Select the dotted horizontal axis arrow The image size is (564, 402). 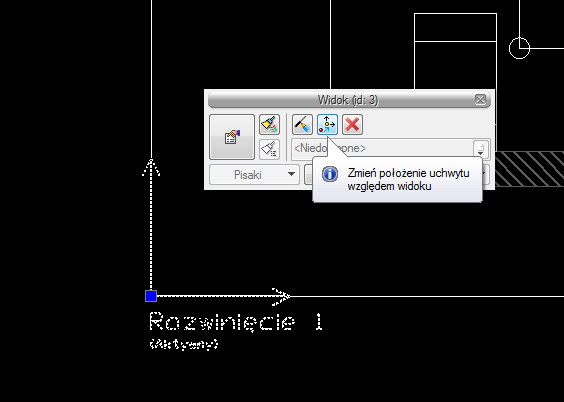pos(224,296)
